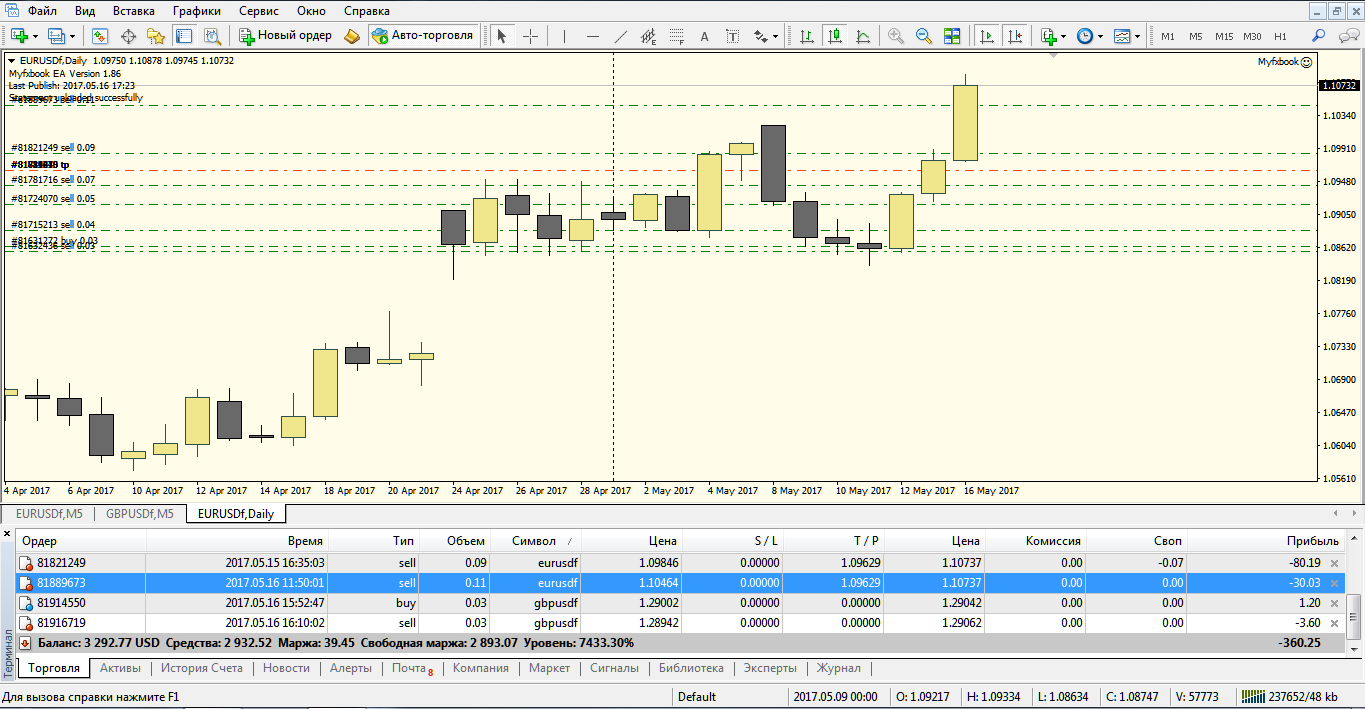The image size is (1365, 709).
Task: Click the Новый ордер button
Action: (x=286, y=36)
